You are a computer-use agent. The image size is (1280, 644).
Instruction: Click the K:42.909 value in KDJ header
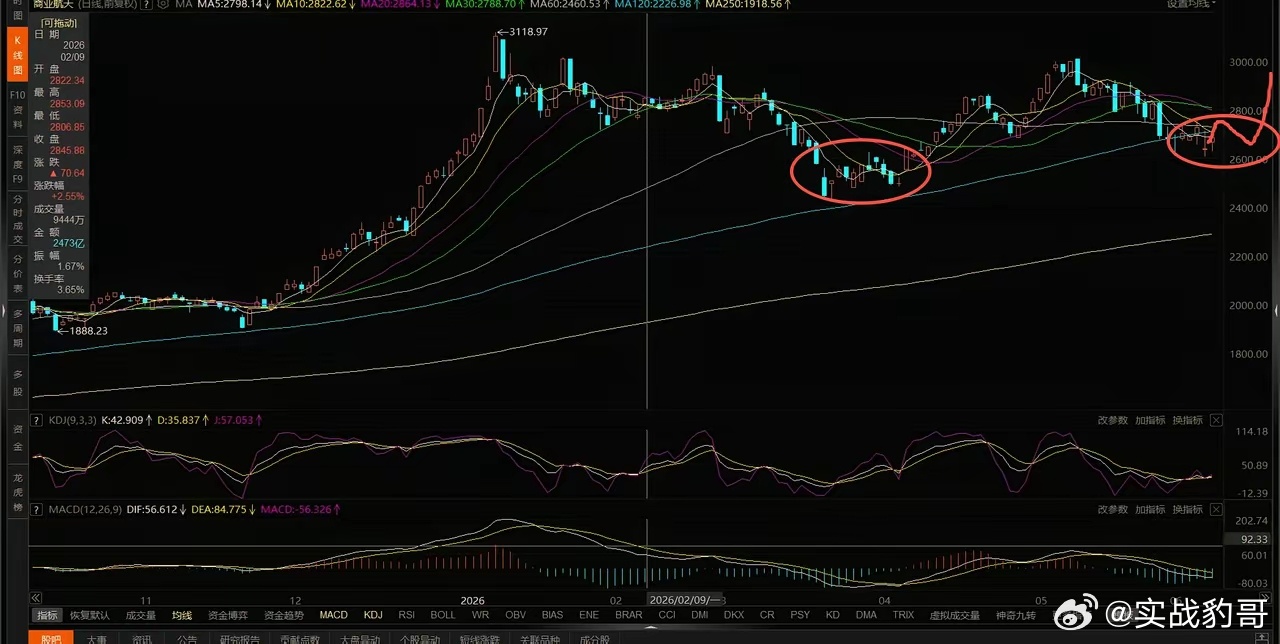[129, 421]
